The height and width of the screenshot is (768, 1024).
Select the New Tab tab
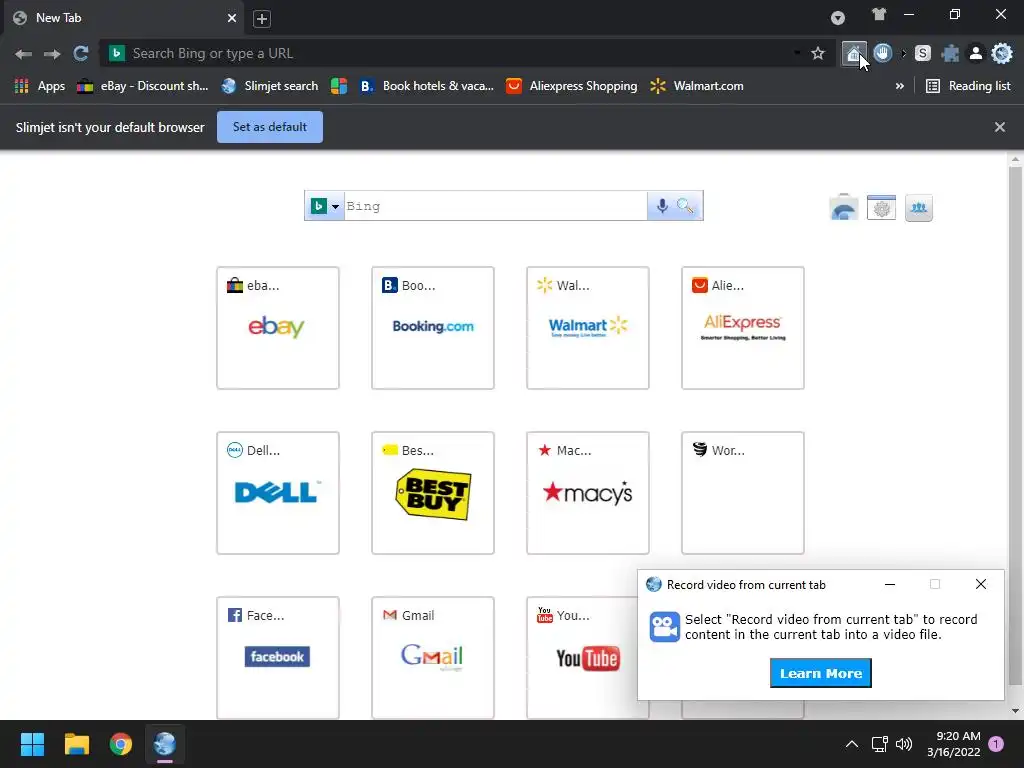(x=125, y=18)
